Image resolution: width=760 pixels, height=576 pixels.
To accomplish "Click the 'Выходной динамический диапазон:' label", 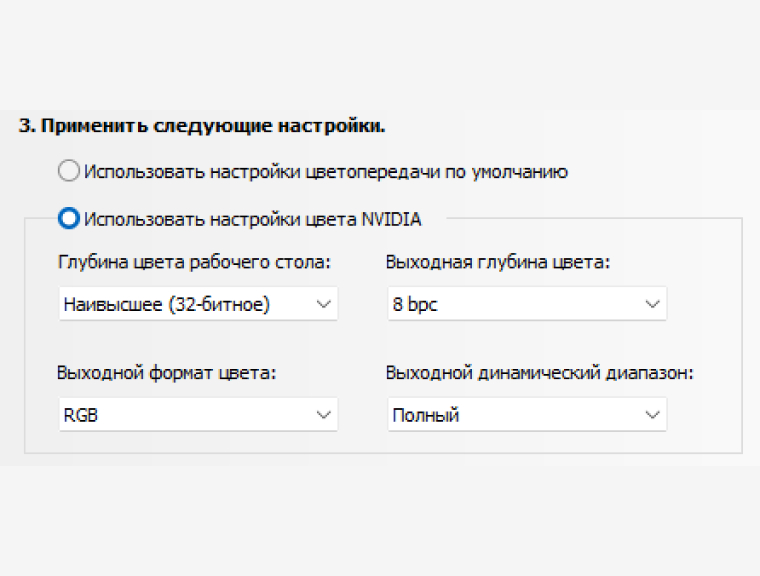I will click(540, 373).
